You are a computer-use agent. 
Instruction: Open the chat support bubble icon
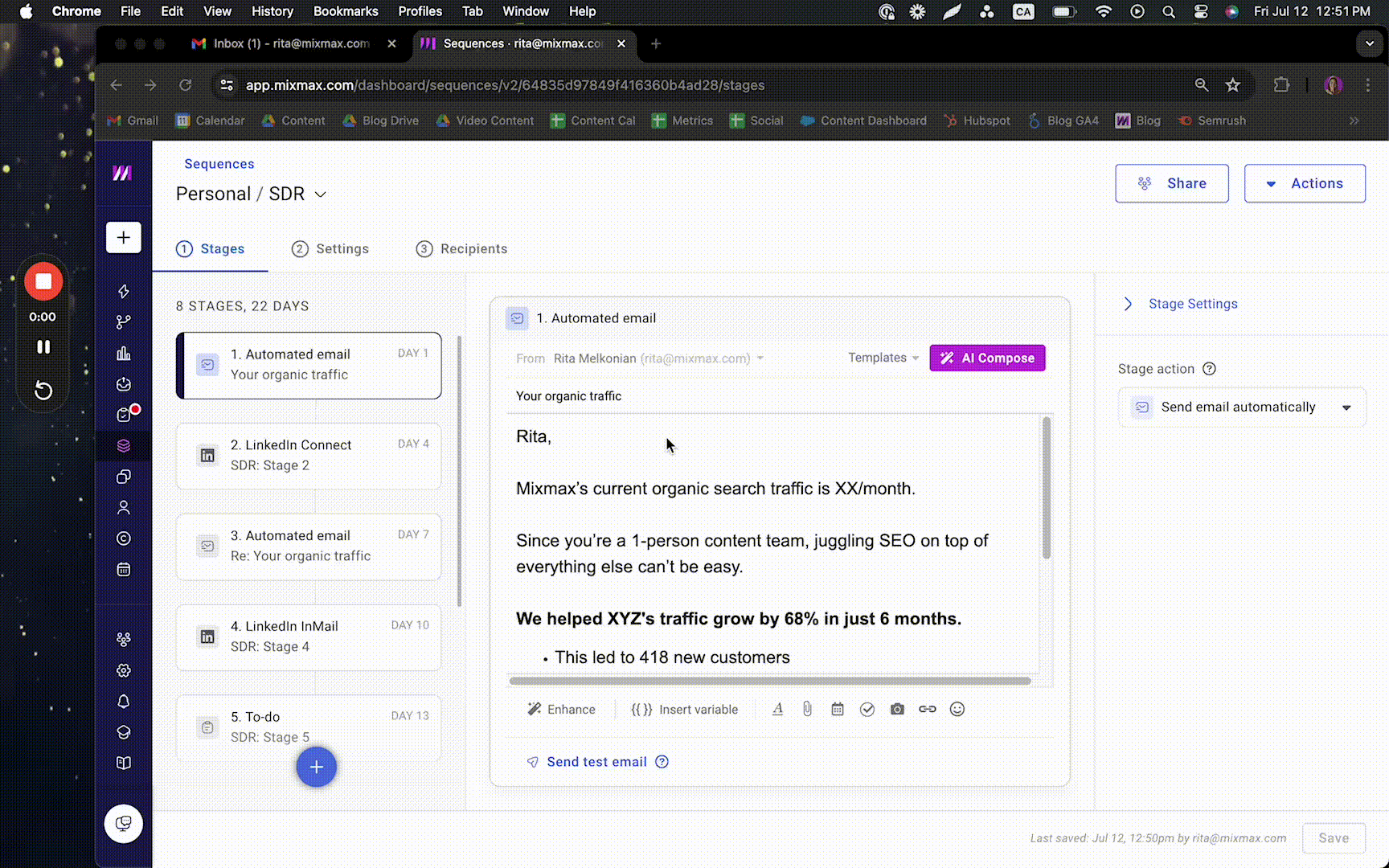click(x=124, y=824)
